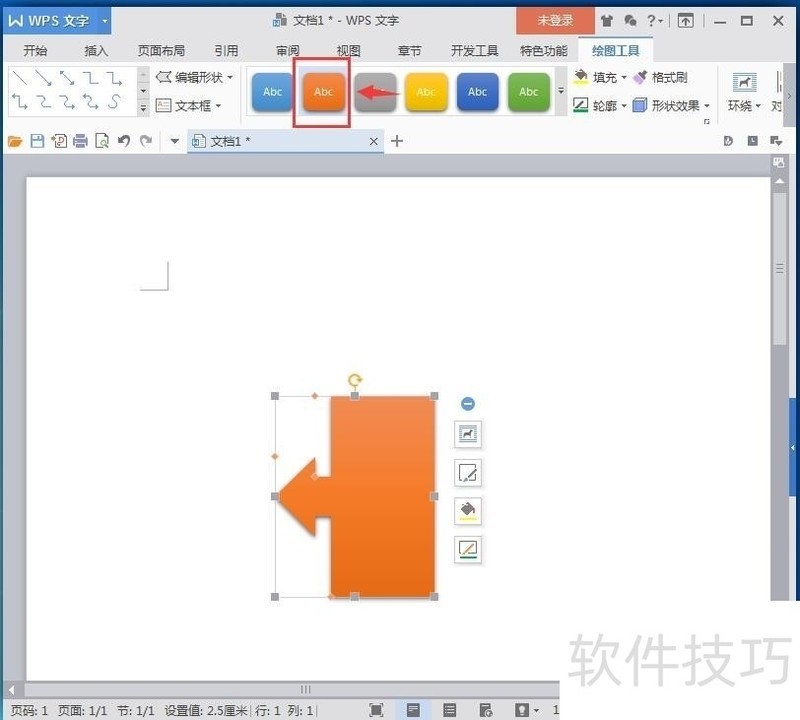Collapse ribbon with the up-arrow box icon
This screenshot has height=720, width=800.
coord(685,21)
